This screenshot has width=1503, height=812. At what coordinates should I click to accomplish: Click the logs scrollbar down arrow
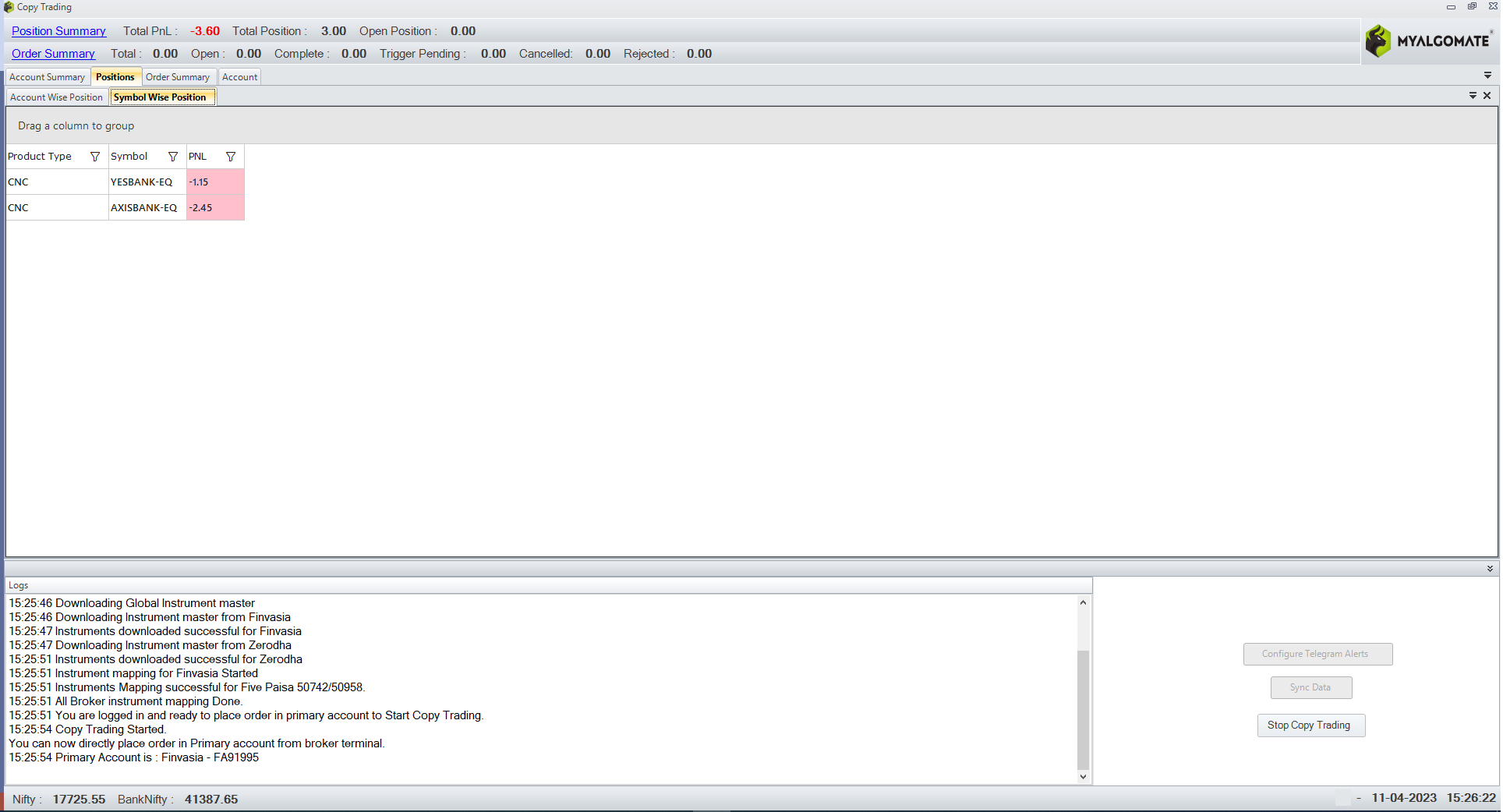[1083, 776]
